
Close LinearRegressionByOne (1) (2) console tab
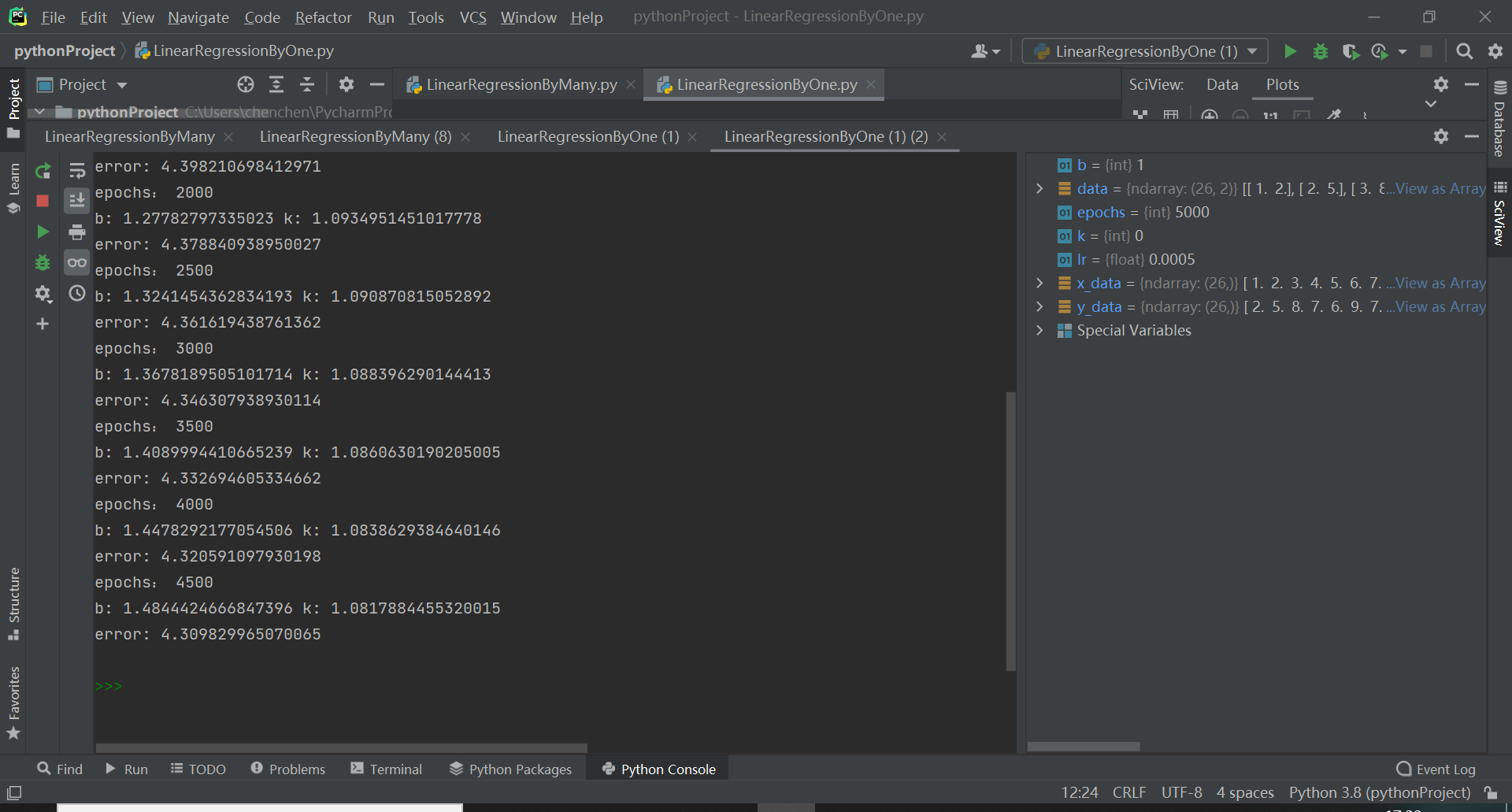[942, 137]
